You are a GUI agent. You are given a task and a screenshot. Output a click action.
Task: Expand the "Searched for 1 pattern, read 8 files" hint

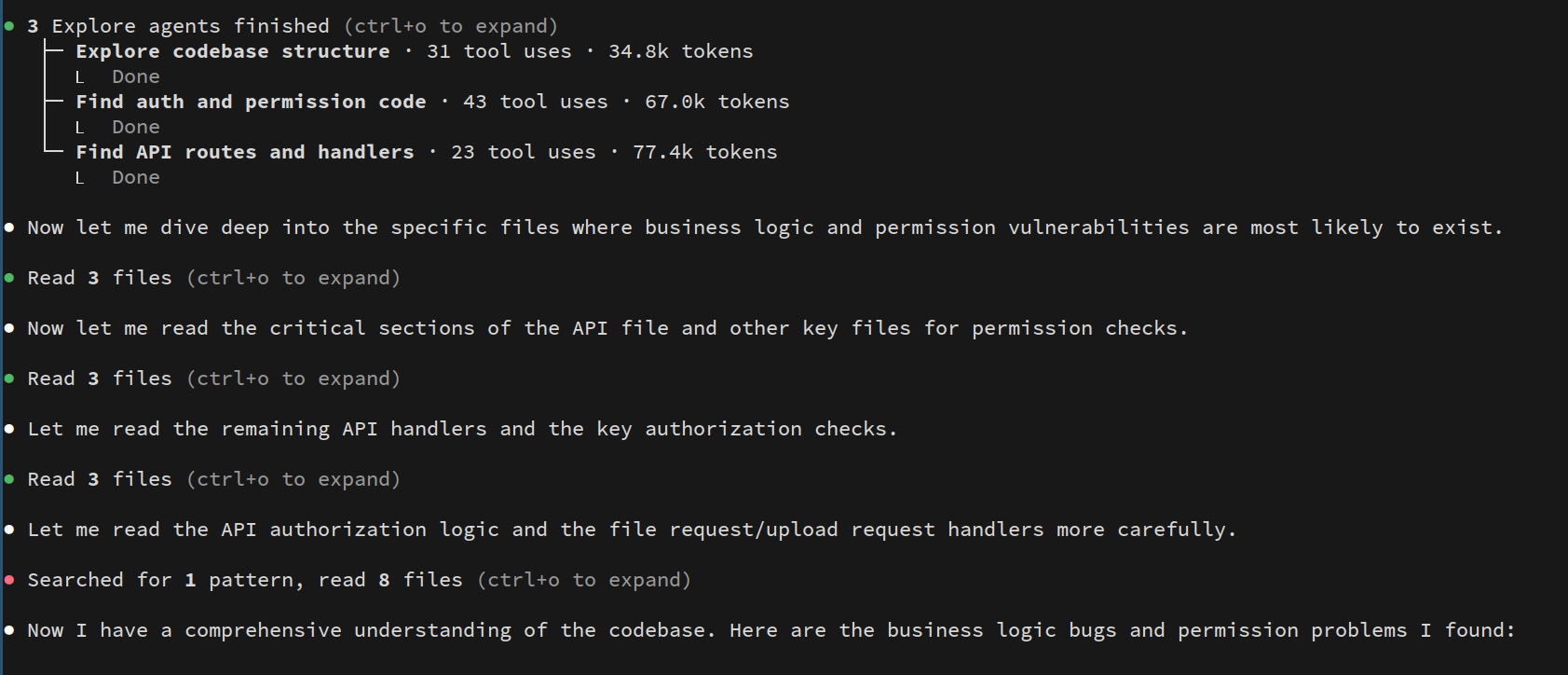pos(583,580)
